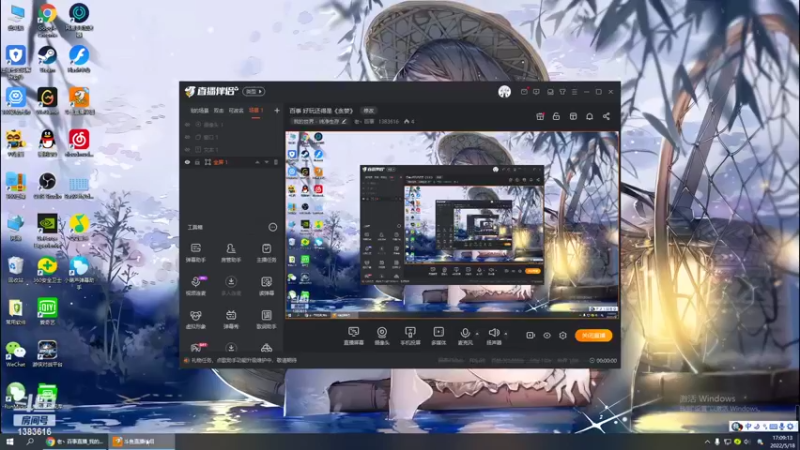Click the chat bubble icon in title bar
This screenshot has height=450, width=800.
point(536,92)
